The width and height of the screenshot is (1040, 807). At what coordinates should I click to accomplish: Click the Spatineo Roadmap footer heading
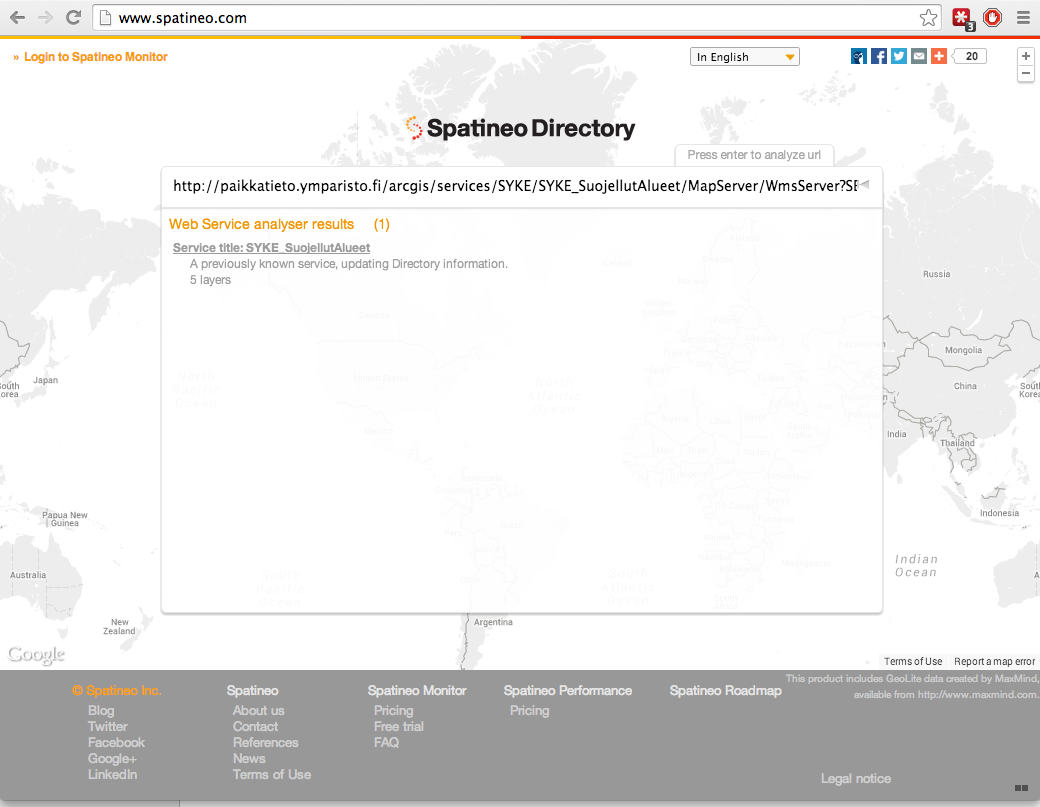click(726, 690)
